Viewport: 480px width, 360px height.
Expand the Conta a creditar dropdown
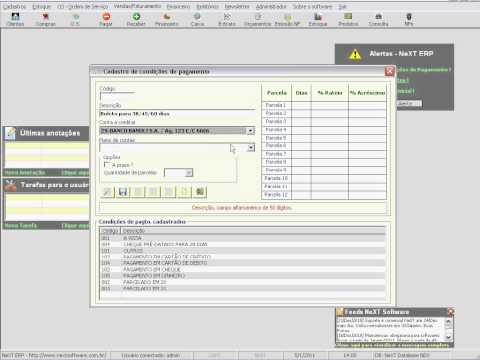(251, 131)
